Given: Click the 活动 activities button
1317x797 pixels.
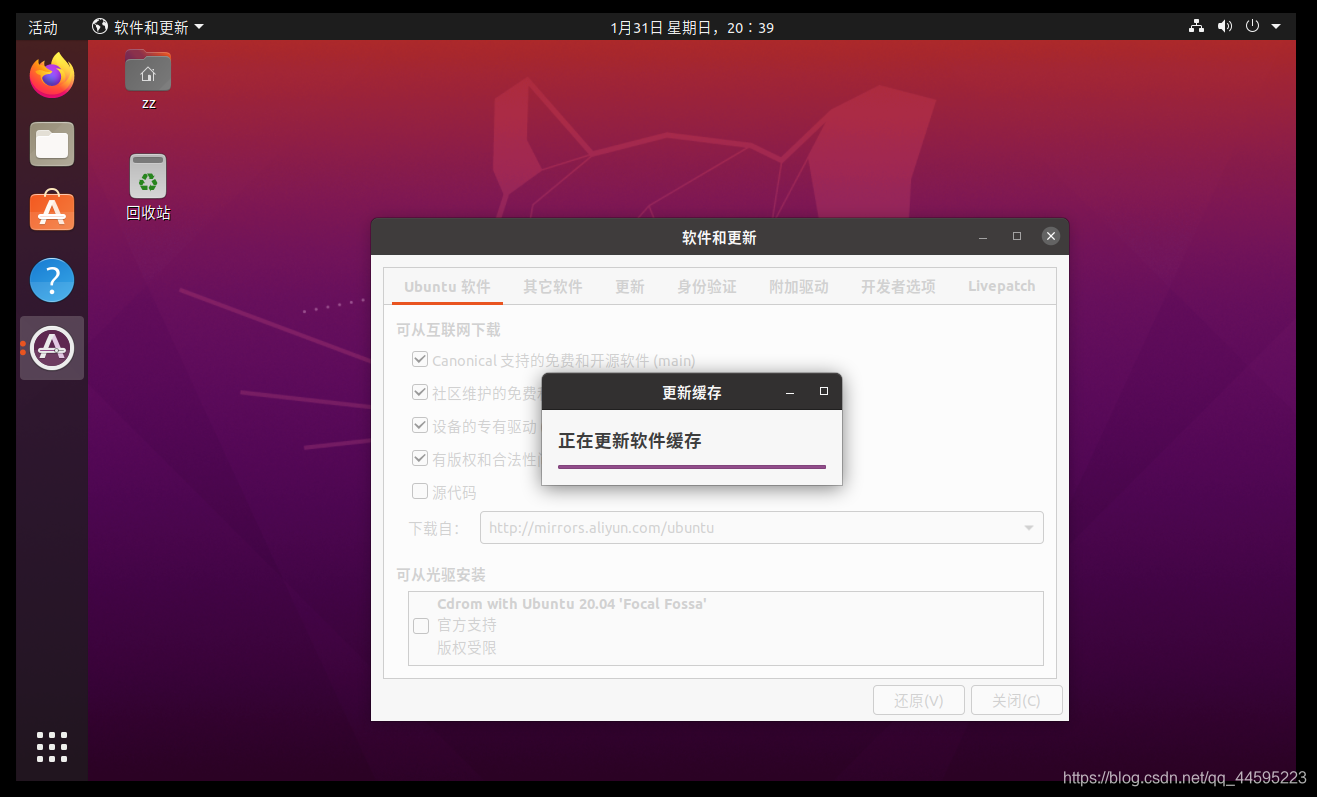Looking at the screenshot, I should click(43, 27).
